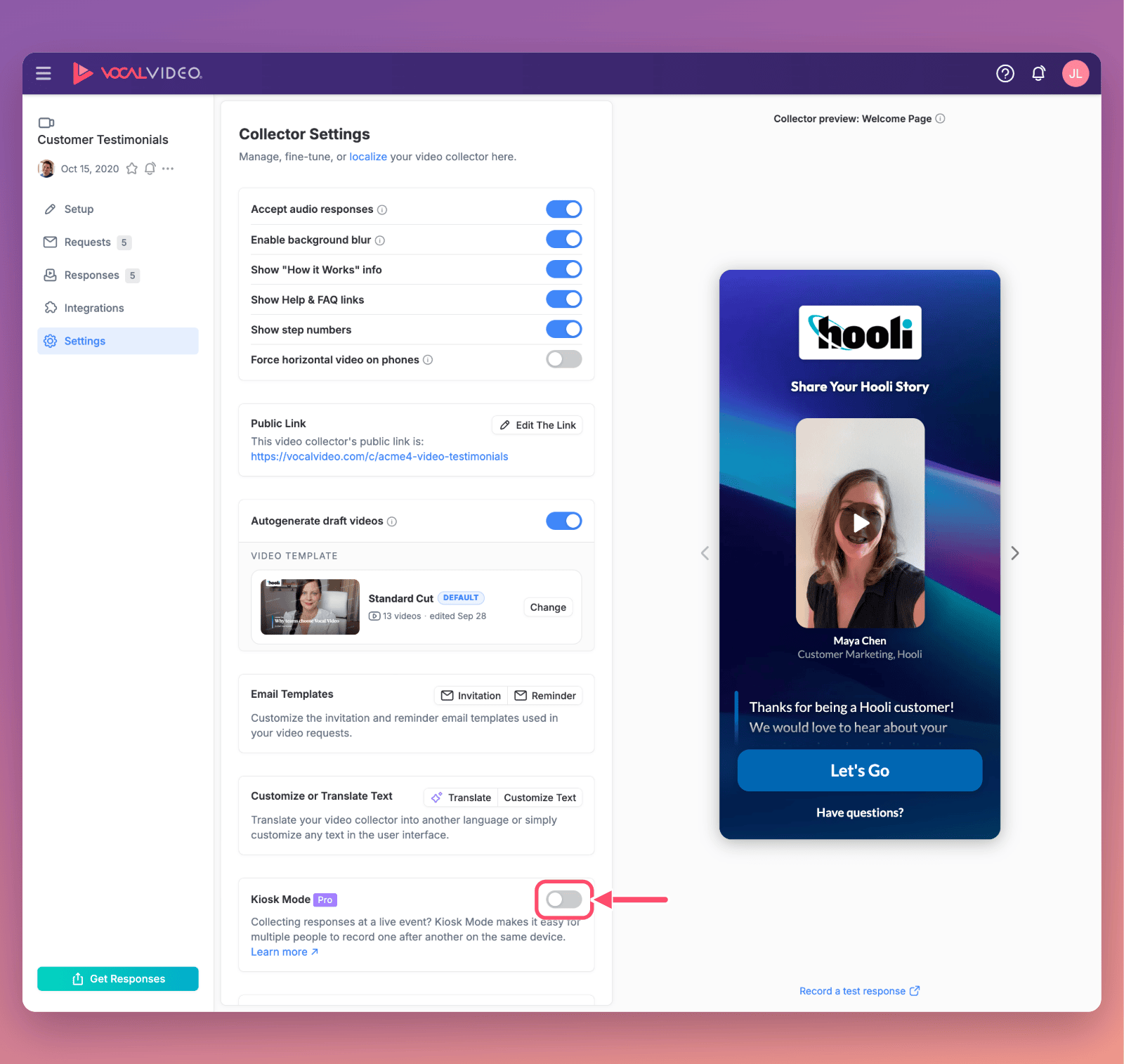Screen dimensions: 1124x1064
Task: Open the notifications bell in header
Action: coord(1038,73)
